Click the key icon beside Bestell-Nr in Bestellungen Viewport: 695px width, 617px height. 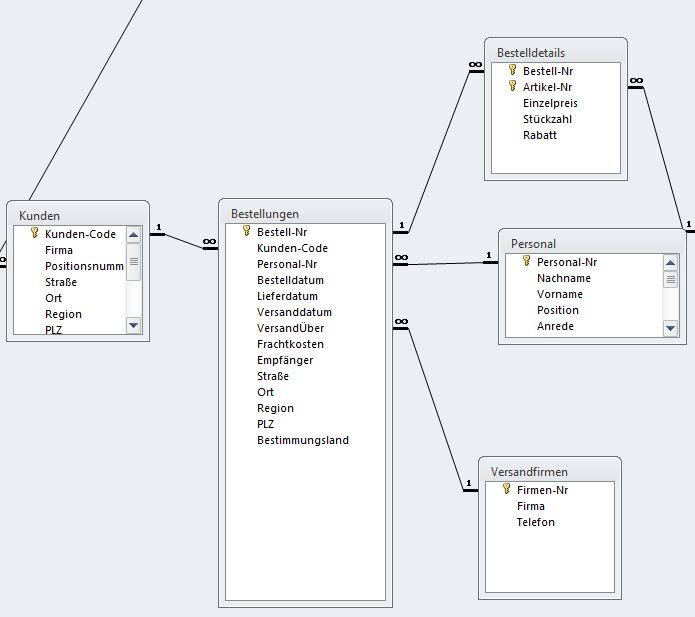point(246,231)
